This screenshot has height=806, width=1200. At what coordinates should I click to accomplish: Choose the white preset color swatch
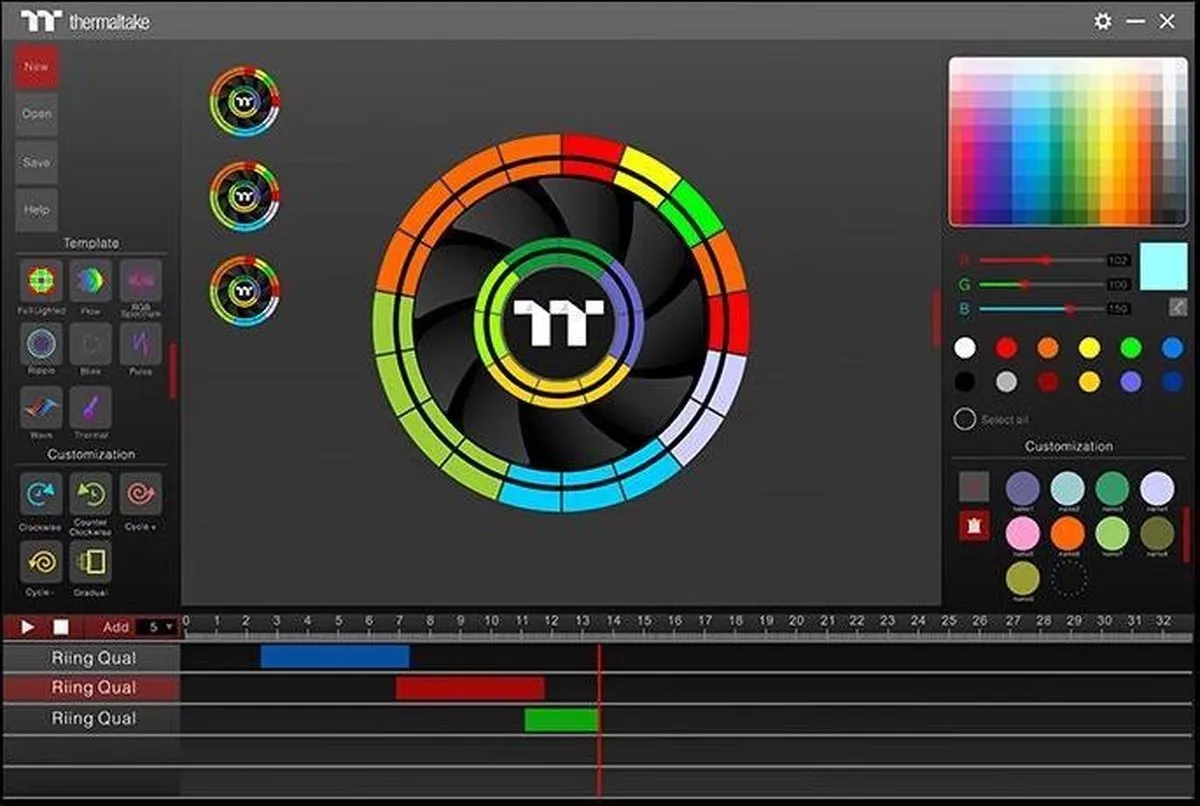point(964,348)
